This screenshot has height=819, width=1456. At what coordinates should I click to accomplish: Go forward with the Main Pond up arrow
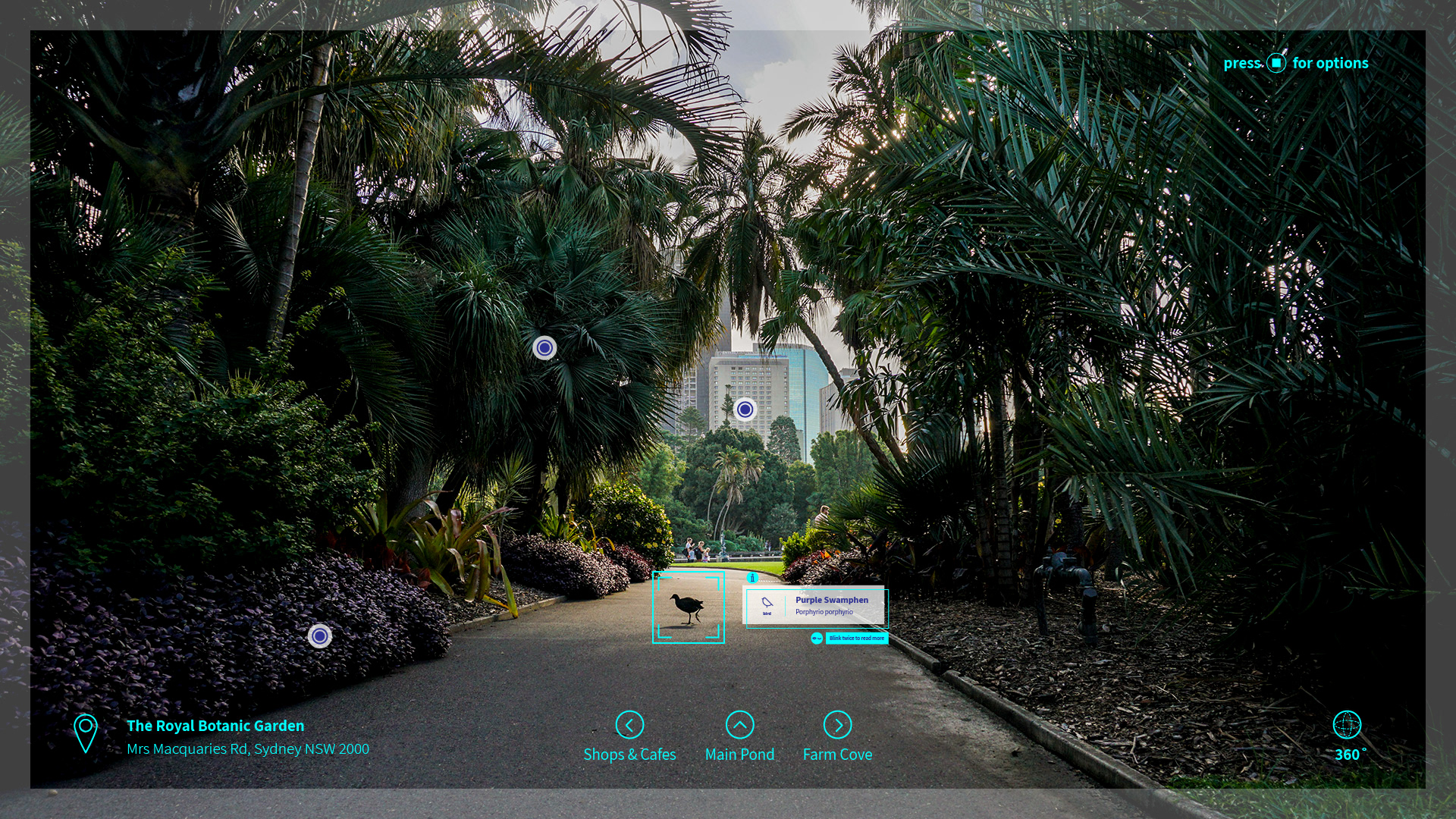739,725
